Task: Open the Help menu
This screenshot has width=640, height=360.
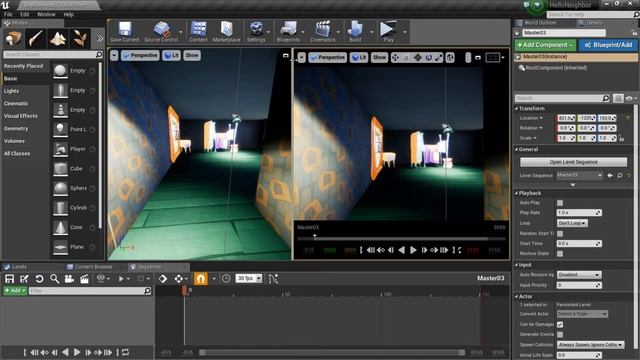Action: (x=69, y=14)
